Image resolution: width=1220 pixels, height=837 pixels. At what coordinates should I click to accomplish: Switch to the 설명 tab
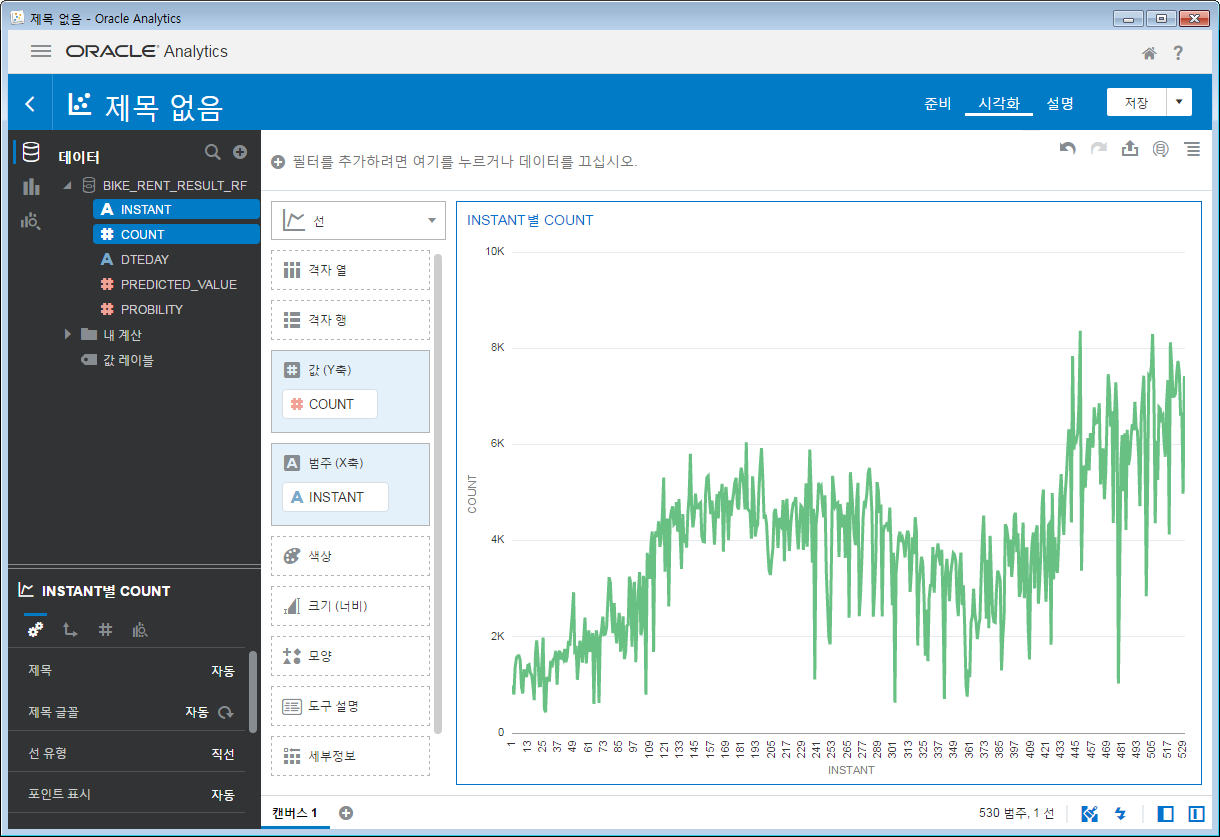1060,103
